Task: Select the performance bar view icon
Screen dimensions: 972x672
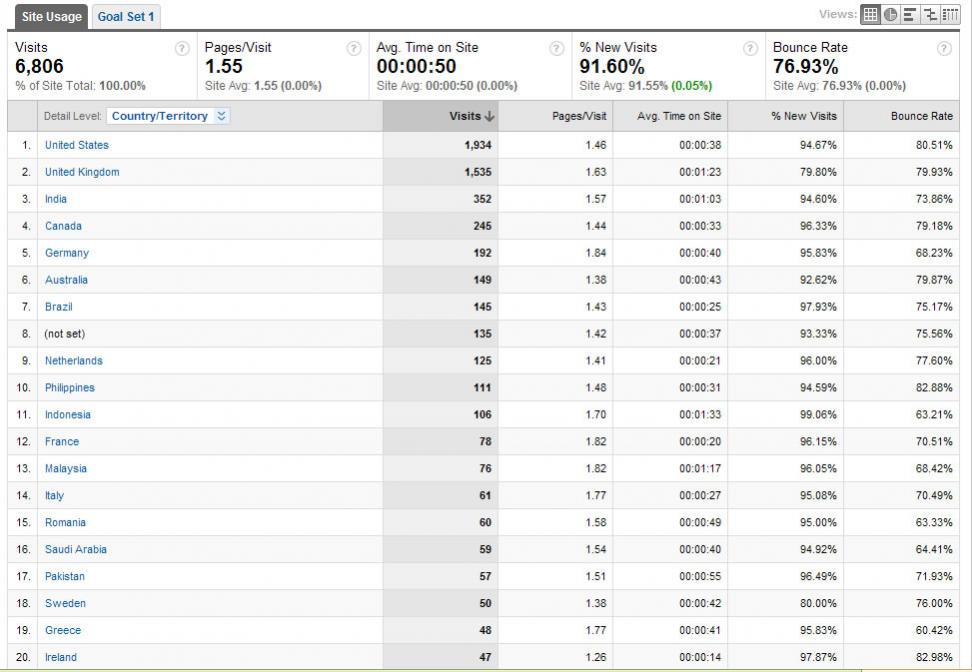Action: pyautogui.click(x=910, y=14)
